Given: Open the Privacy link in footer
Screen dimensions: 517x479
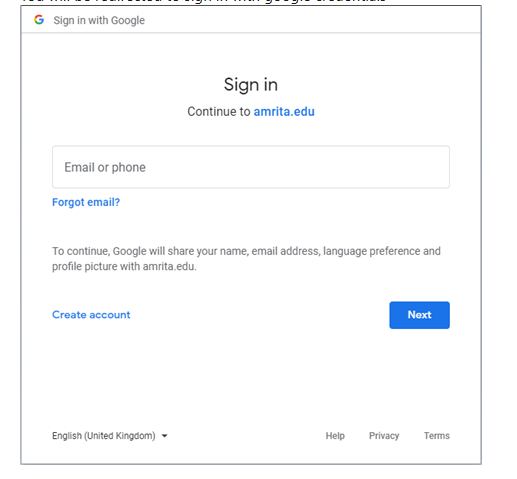Looking at the screenshot, I should 384,436.
